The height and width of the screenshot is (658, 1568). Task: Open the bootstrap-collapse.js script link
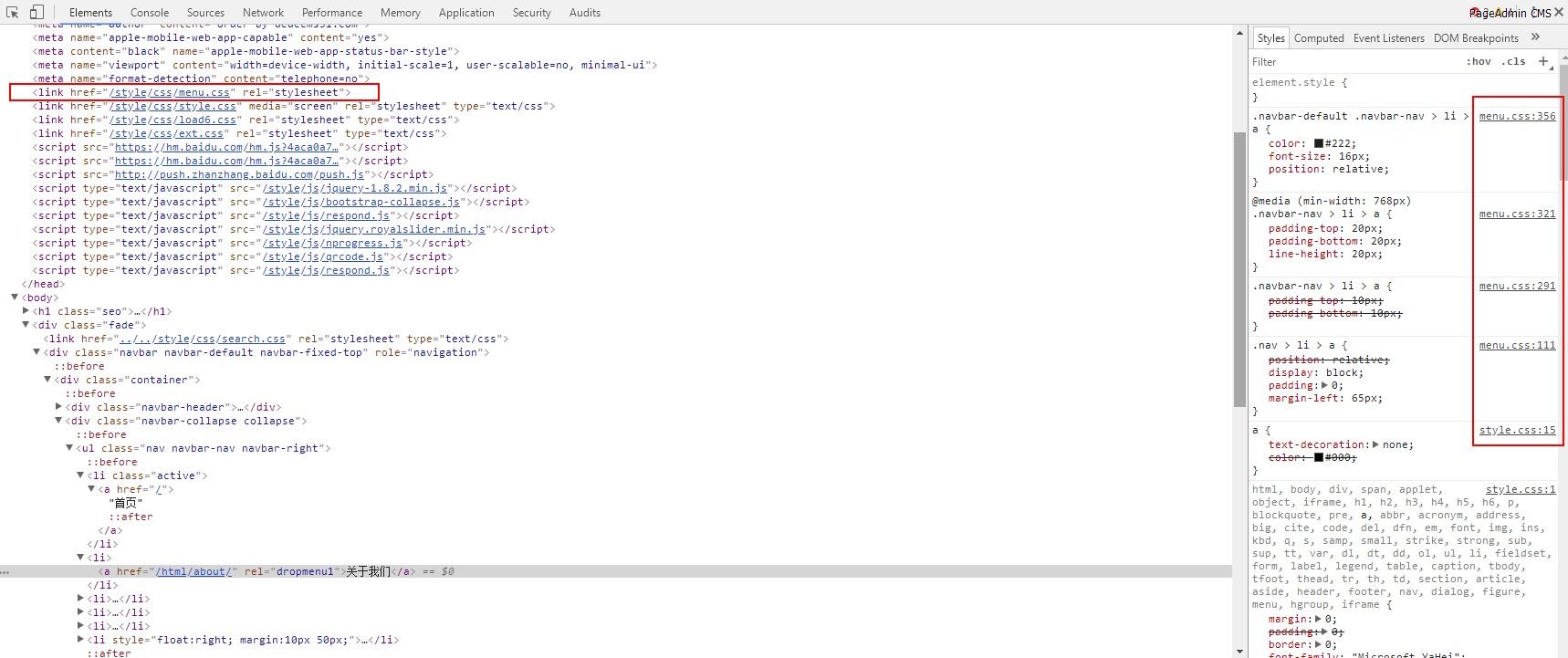[361, 202]
